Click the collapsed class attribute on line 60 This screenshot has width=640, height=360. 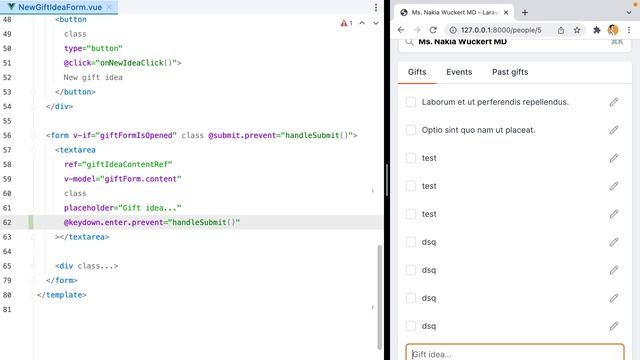(75, 193)
